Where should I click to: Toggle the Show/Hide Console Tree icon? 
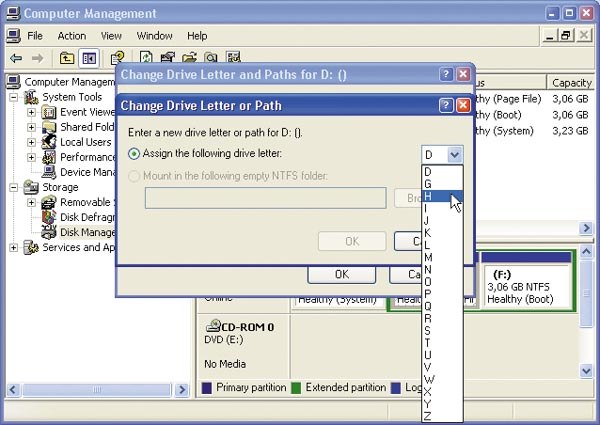pos(89,59)
